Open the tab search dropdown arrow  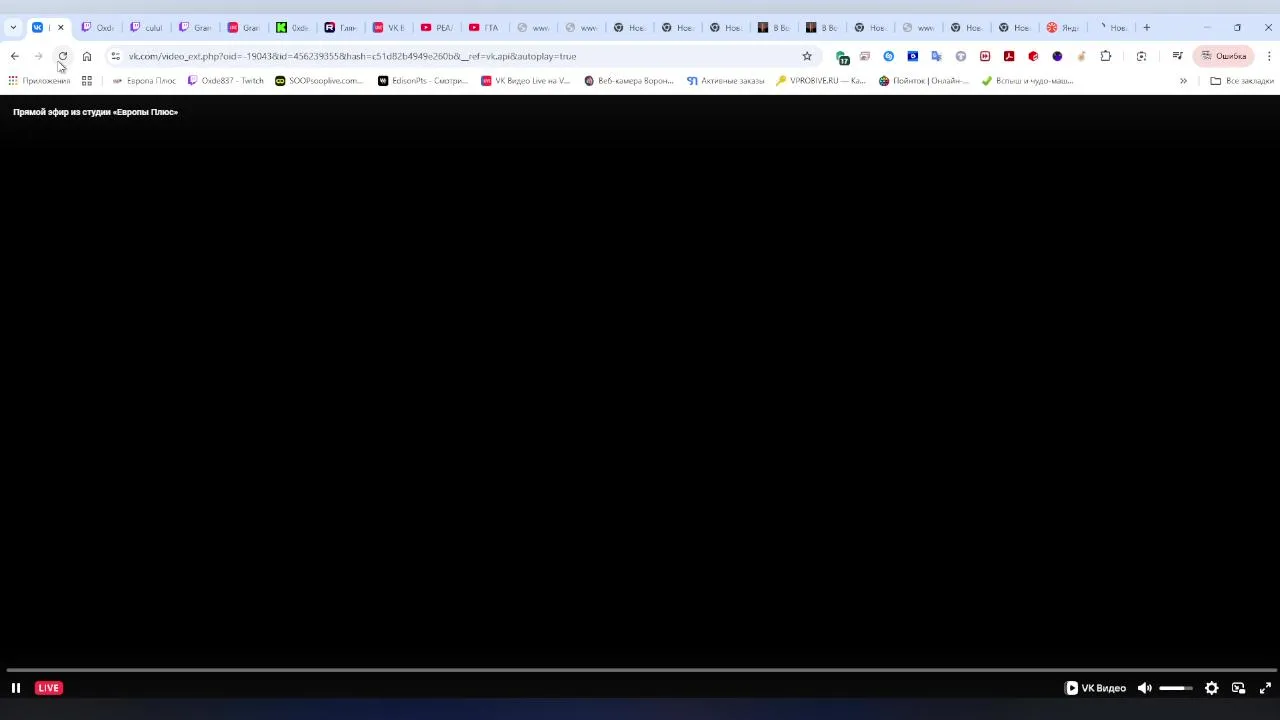click(13, 27)
